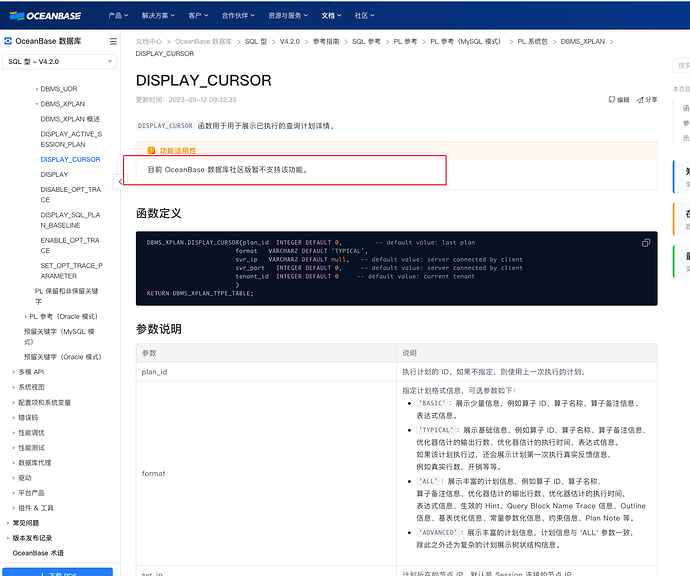This screenshot has height=576, width=690.
Task: Toggle the sidebar hamburger menu icon
Action: coord(113,41)
